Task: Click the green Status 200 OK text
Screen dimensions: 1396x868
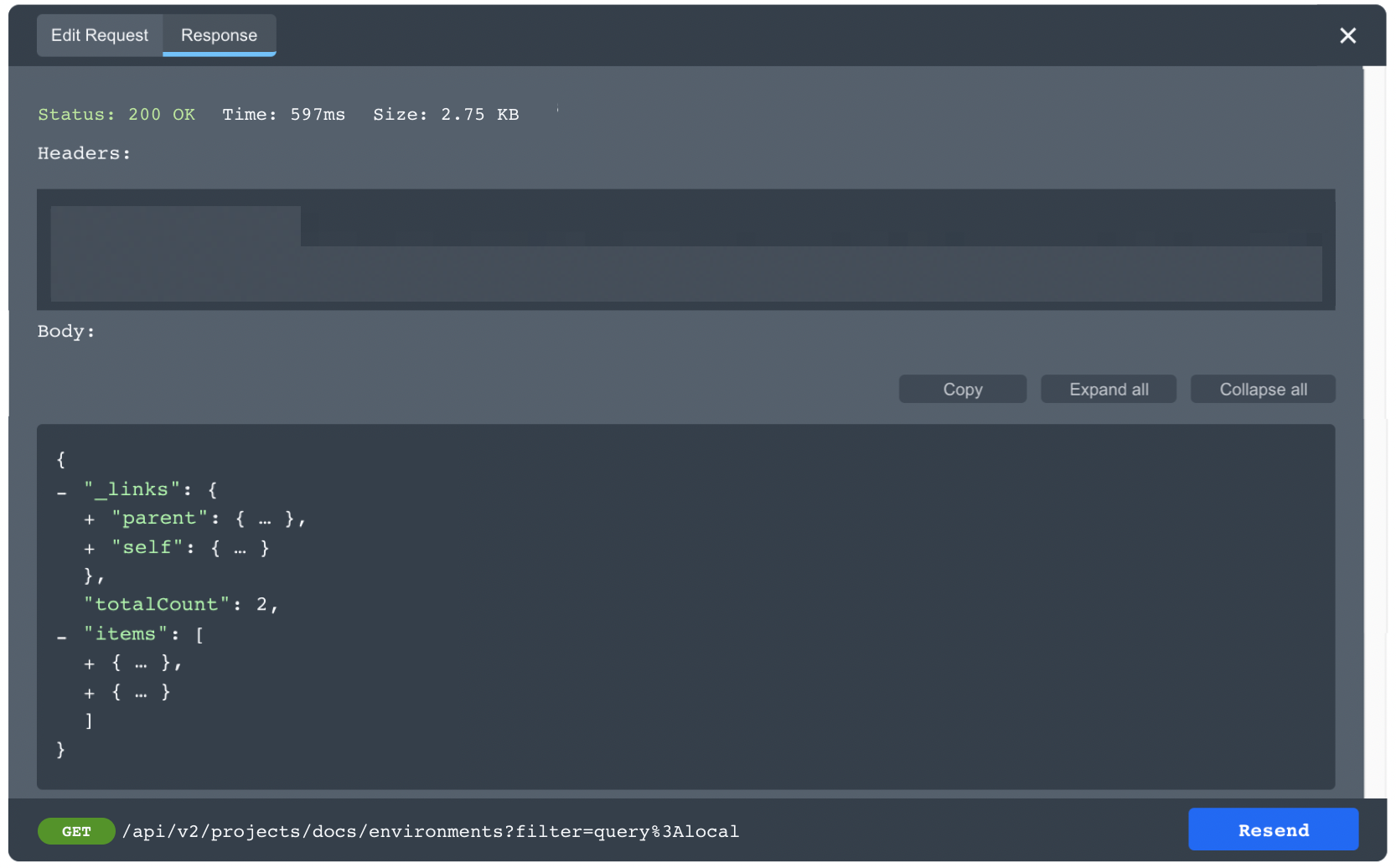Action: coord(116,114)
